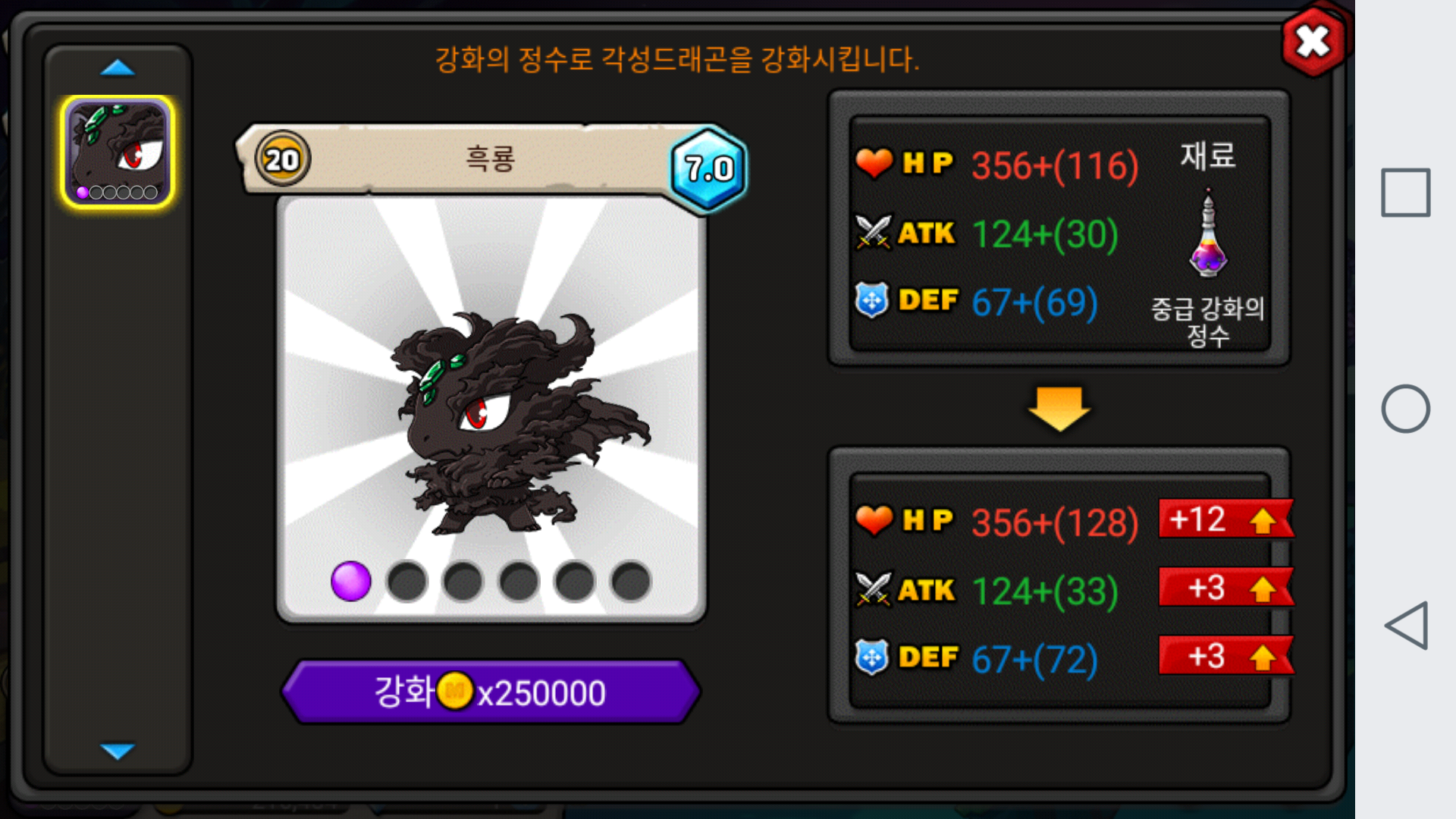The height and width of the screenshot is (819, 1456).
Task: Tap the +3 ATK increase badge
Action: [1225, 588]
